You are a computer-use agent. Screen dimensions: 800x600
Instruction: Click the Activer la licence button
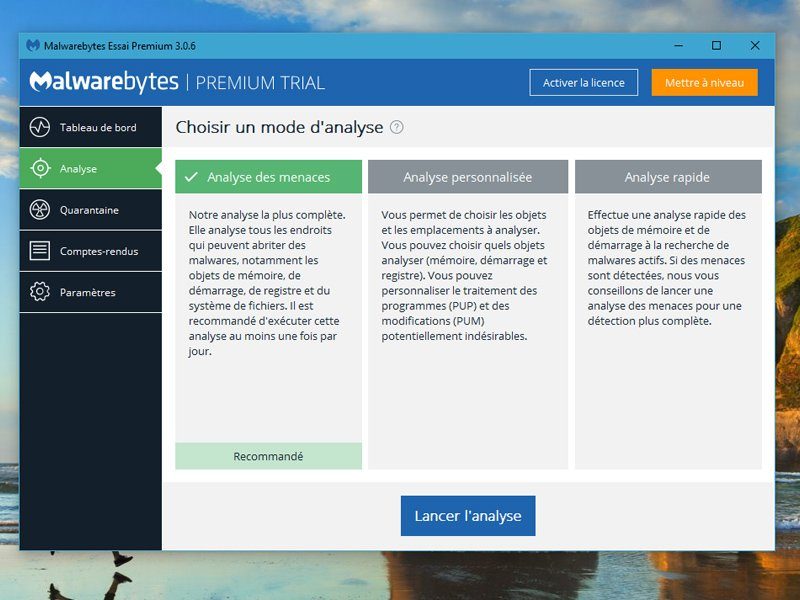pos(584,83)
